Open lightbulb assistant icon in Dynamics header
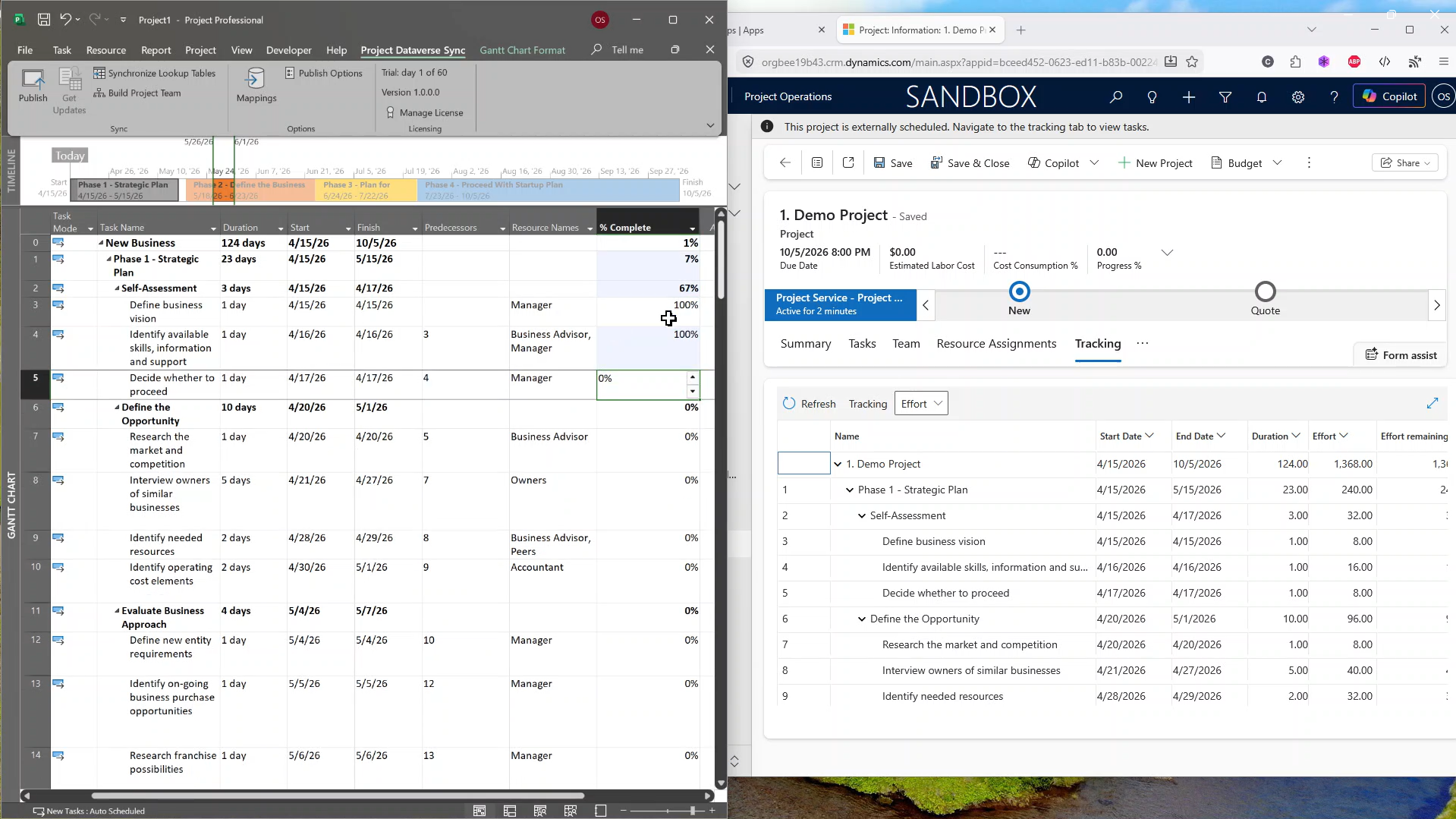 [1152, 96]
